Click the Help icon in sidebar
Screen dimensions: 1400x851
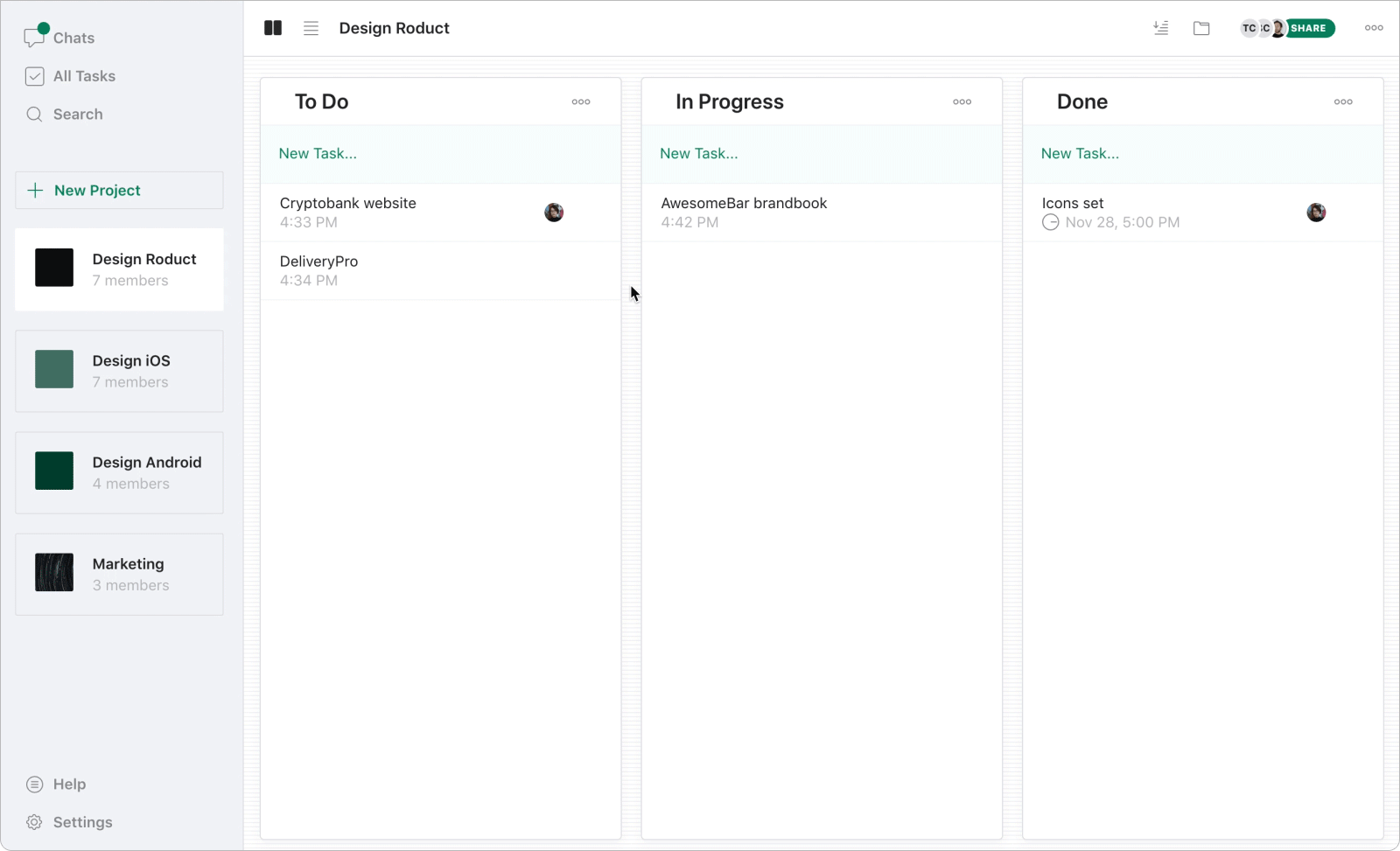point(34,785)
